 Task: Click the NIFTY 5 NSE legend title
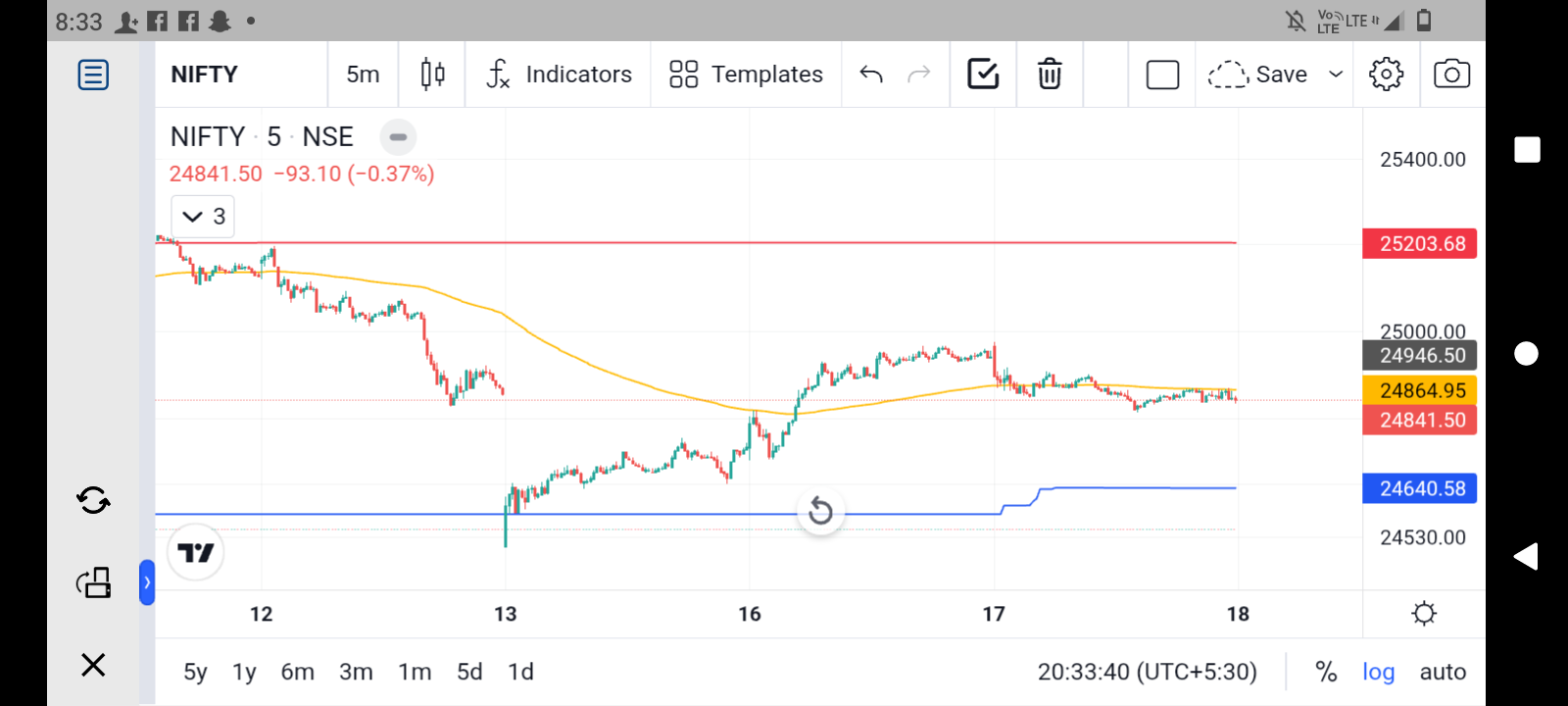tap(262, 136)
